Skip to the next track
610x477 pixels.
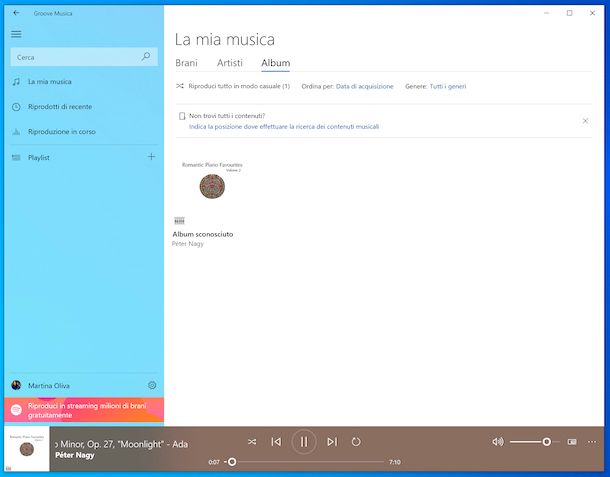tap(332, 442)
